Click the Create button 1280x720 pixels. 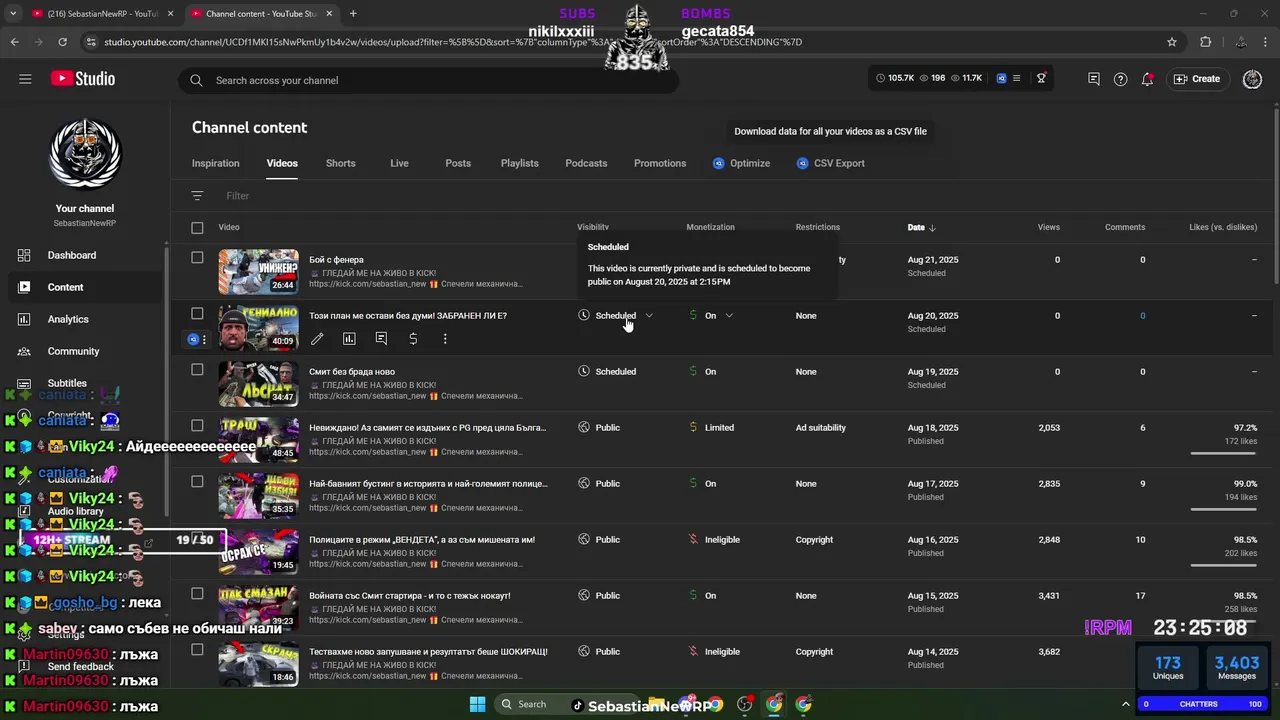pos(1198,79)
